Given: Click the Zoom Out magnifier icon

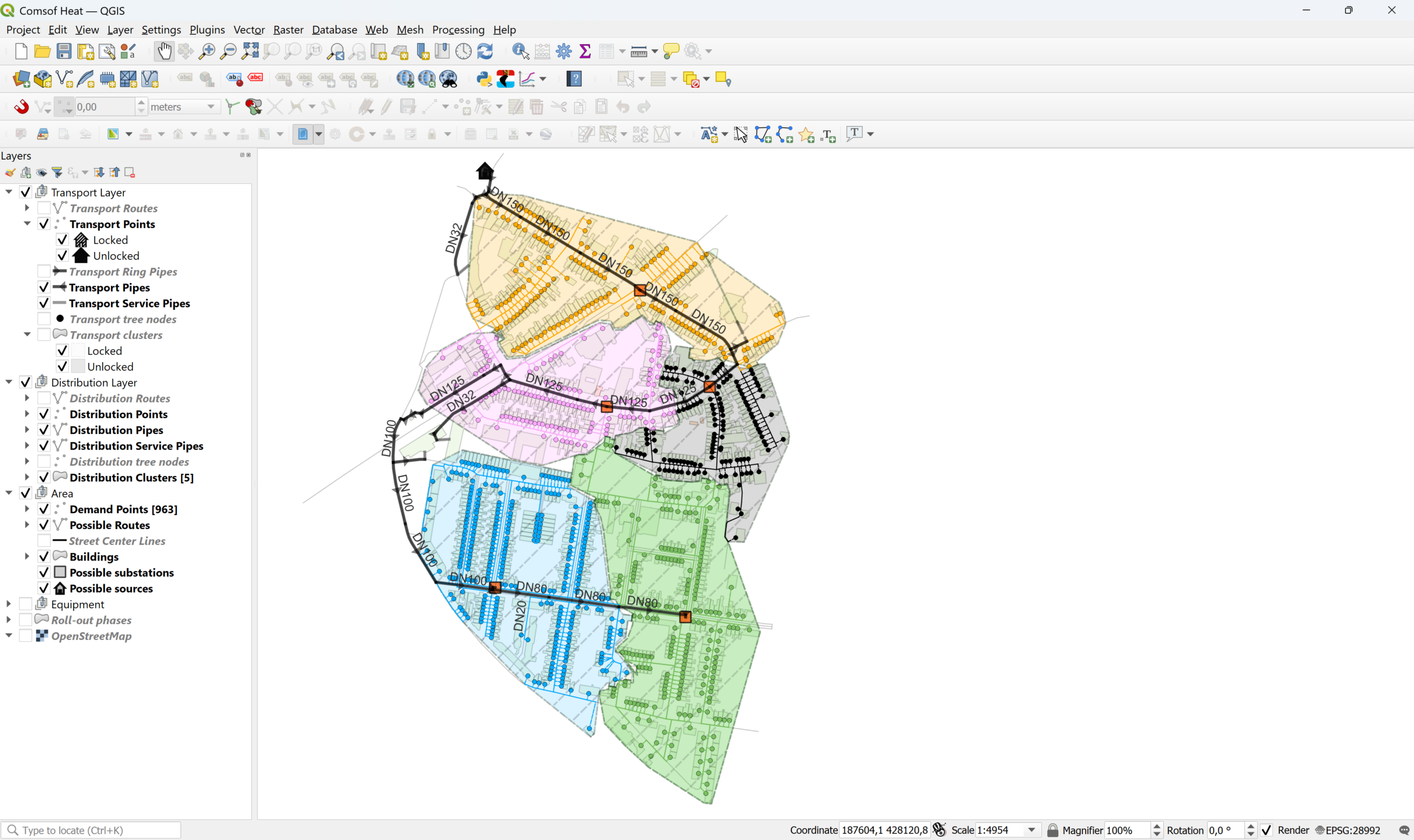Looking at the screenshot, I should coord(228,51).
